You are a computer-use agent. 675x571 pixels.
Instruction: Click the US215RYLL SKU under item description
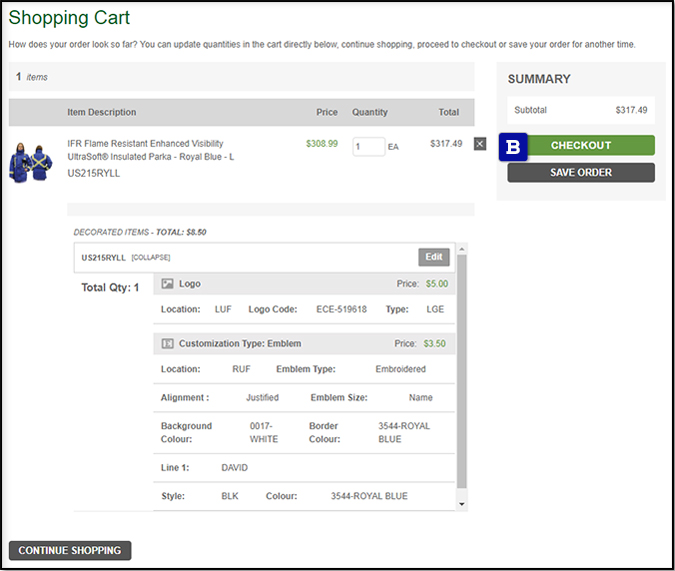pos(94,173)
